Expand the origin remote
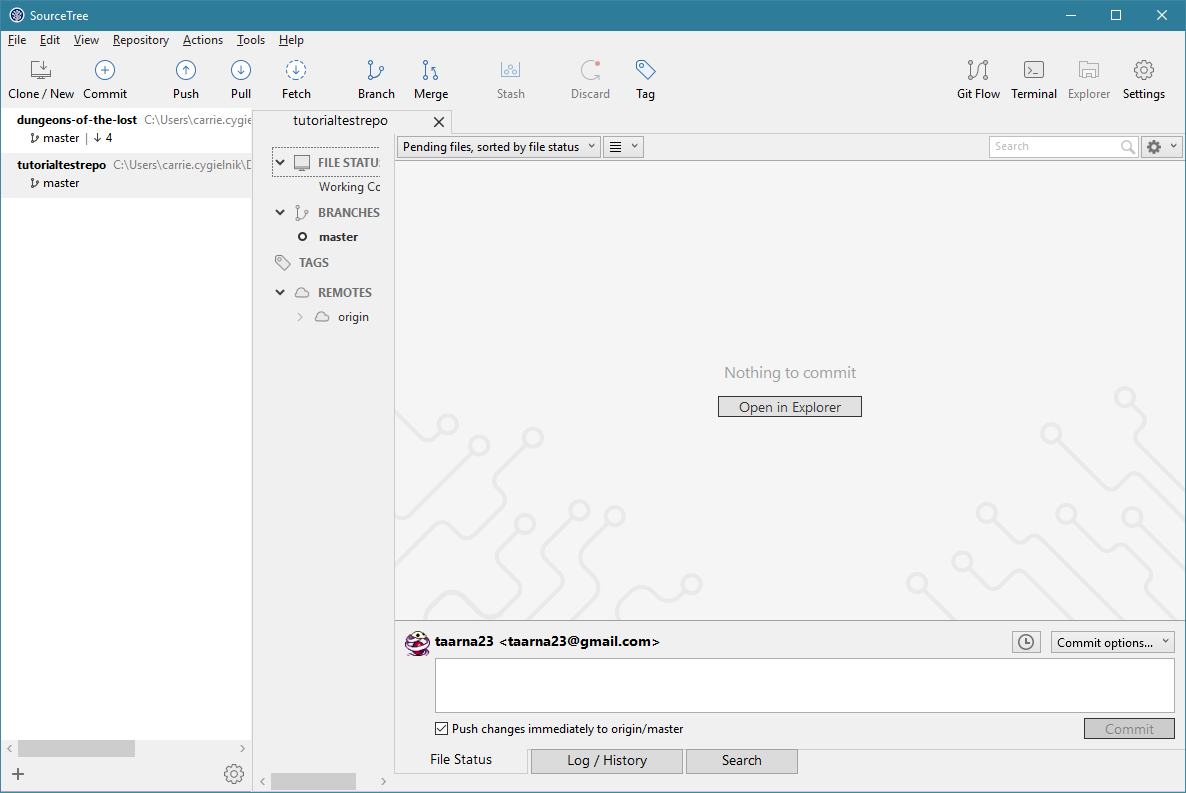This screenshot has width=1186, height=793. (300, 317)
